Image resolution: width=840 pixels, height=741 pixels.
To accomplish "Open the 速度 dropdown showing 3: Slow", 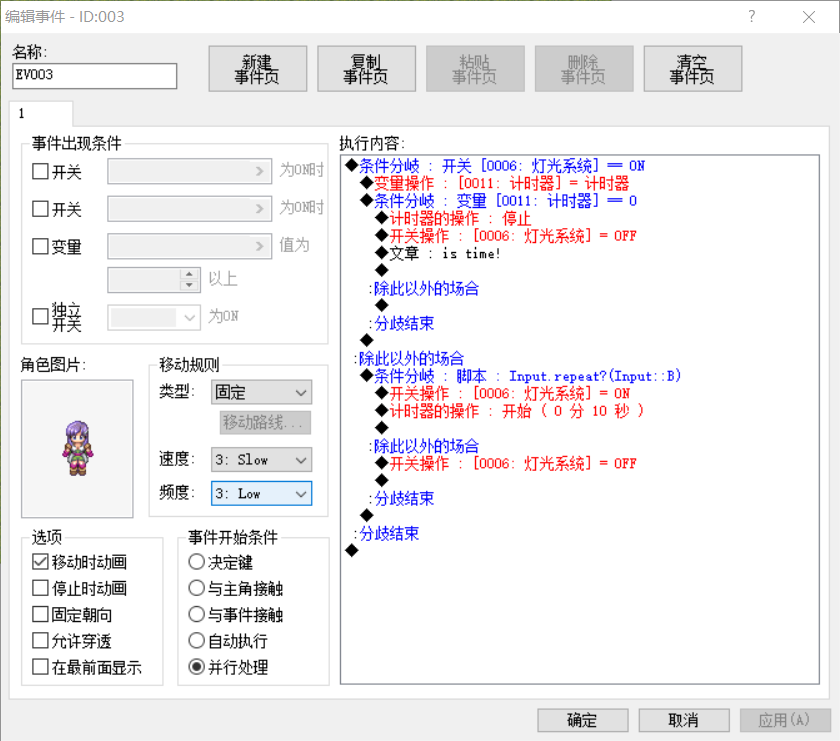I will (x=261, y=460).
